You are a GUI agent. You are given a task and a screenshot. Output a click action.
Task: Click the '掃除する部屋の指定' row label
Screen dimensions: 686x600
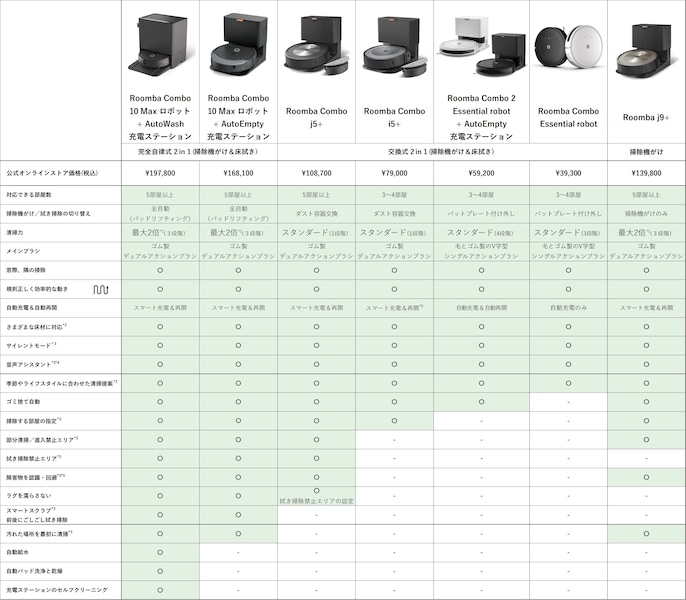coord(34,421)
